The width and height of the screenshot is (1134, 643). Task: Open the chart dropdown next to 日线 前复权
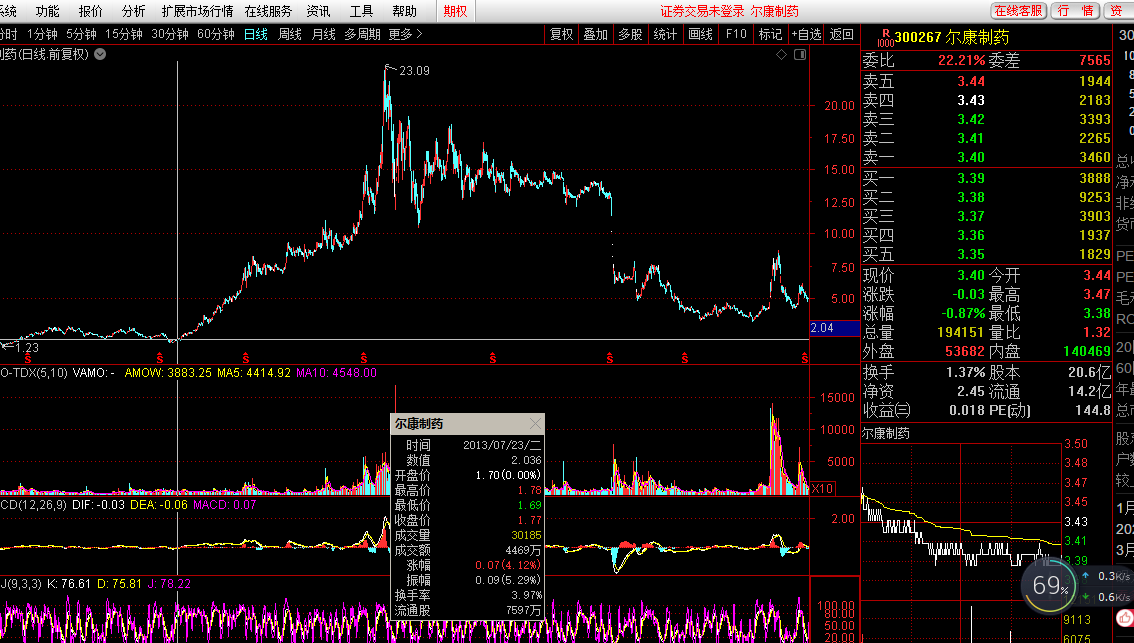100,54
